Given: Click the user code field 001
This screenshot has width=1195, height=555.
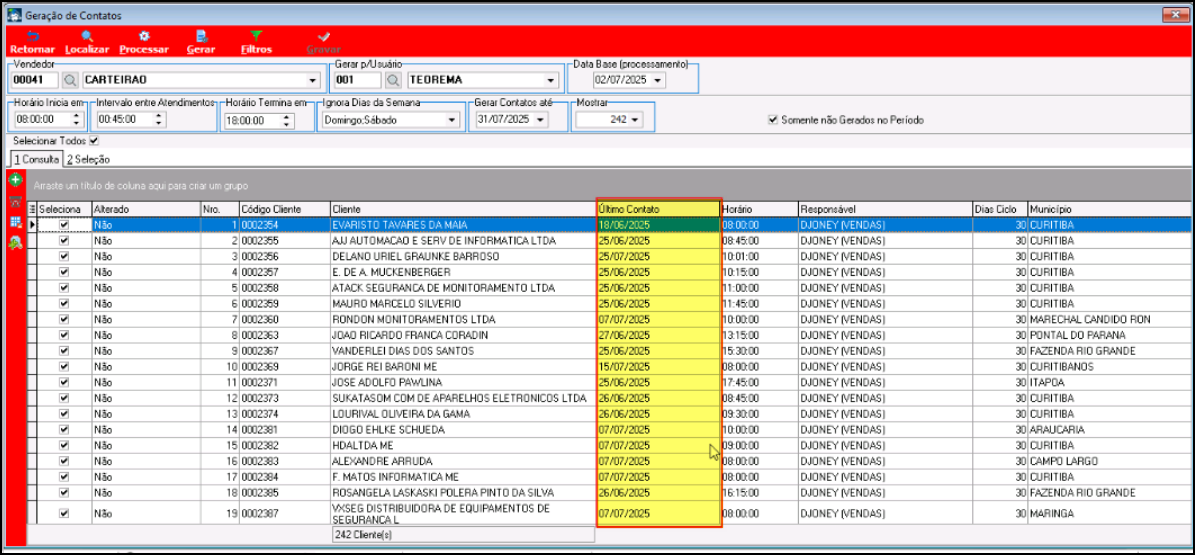Looking at the screenshot, I should point(358,80).
